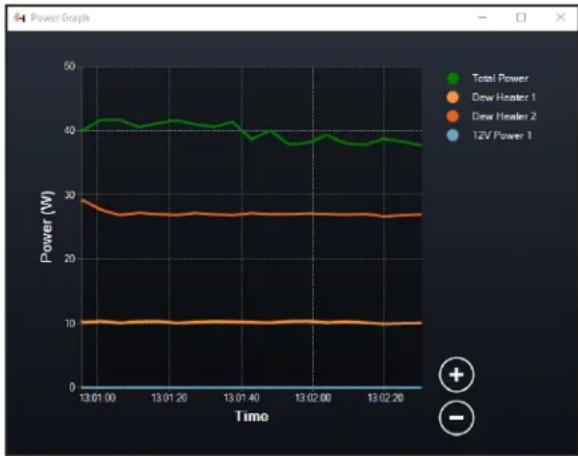578x456 pixels.
Task: Click the dark orange Dew Heater 2 legend dot
Action: [x=453, y=116]
